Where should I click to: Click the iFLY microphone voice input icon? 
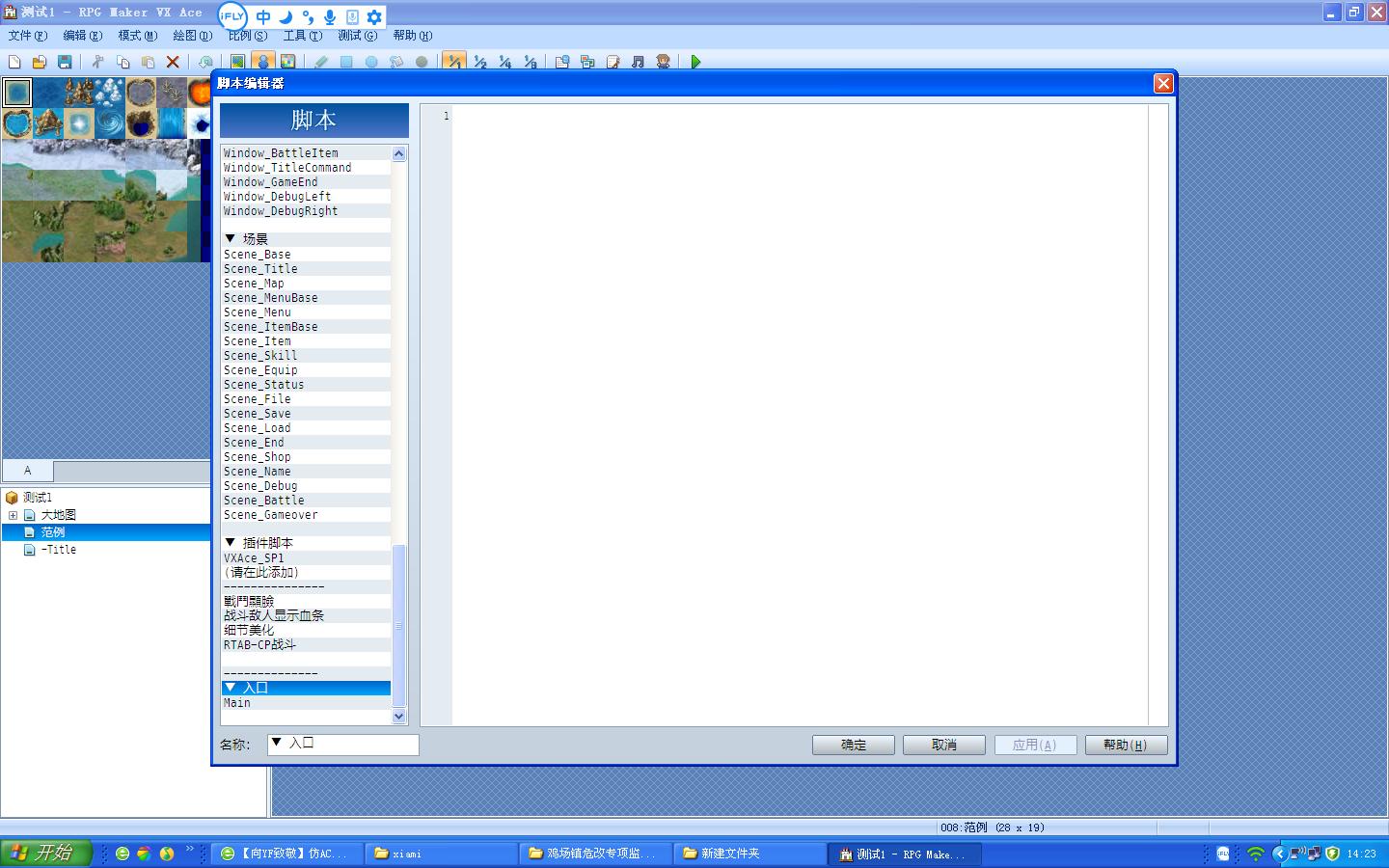[x=330, y=16]
